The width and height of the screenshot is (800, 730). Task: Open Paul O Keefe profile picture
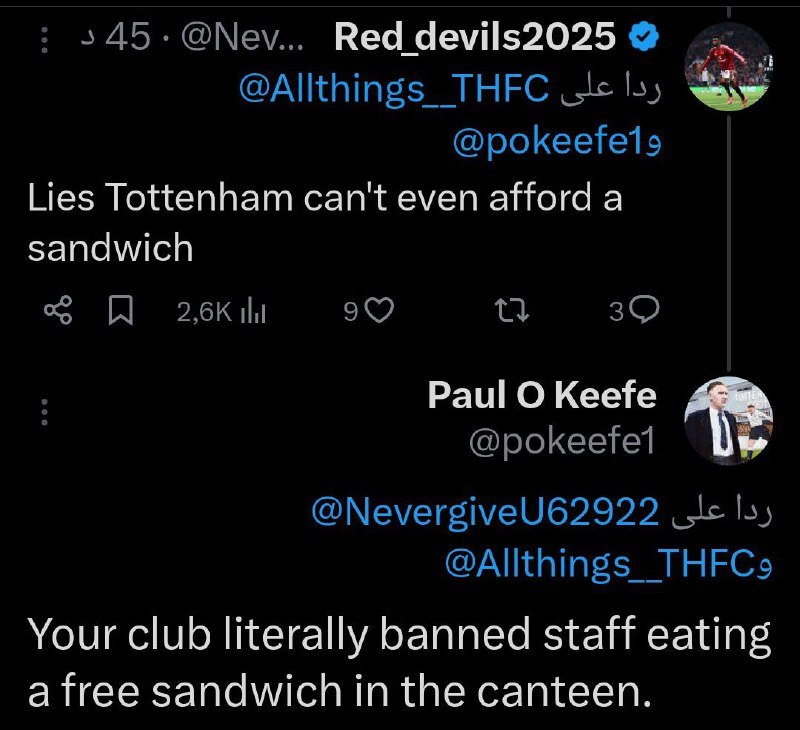tap(728, 422)
